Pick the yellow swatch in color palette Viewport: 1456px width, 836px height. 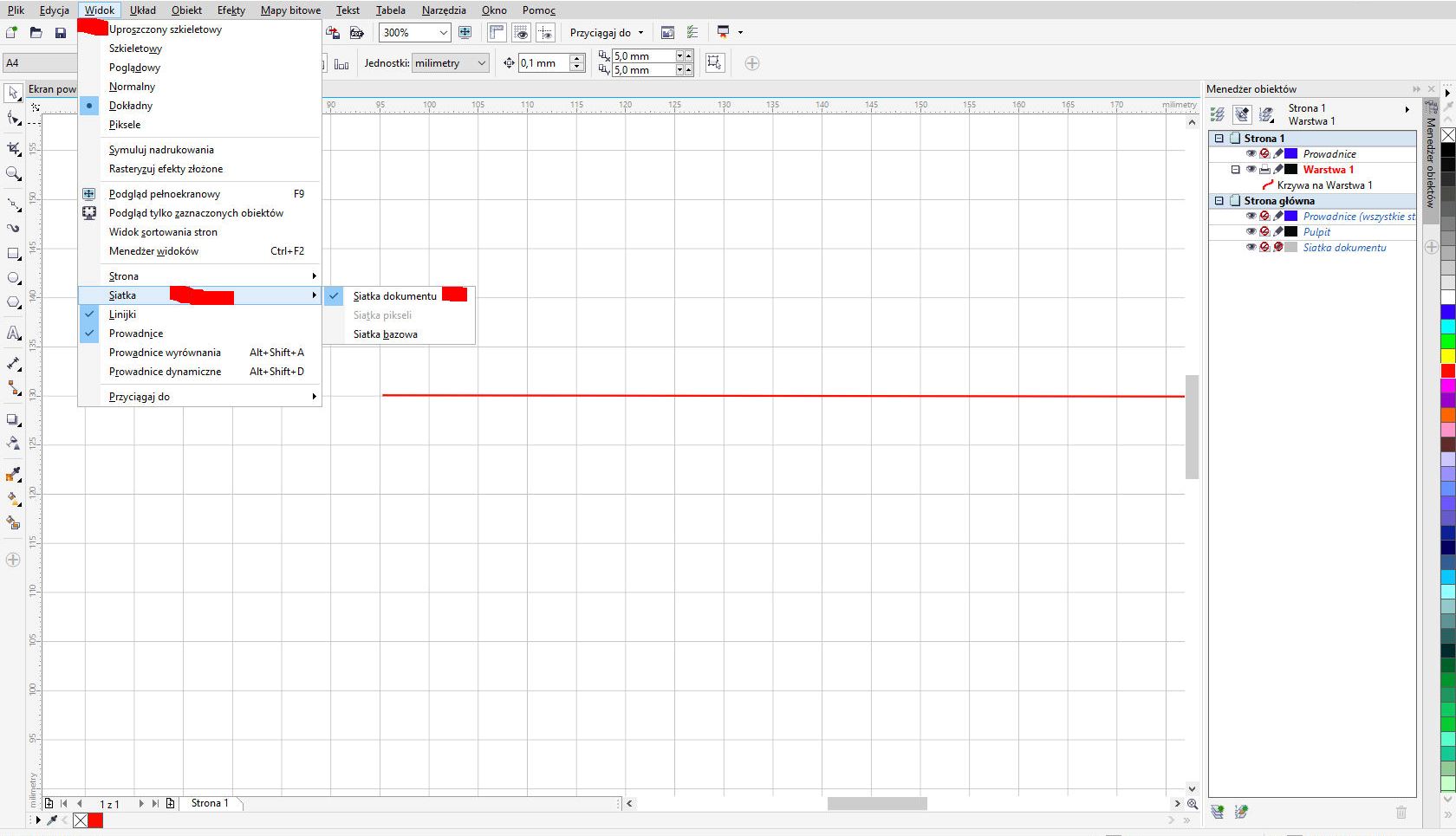pos(1447,356)
